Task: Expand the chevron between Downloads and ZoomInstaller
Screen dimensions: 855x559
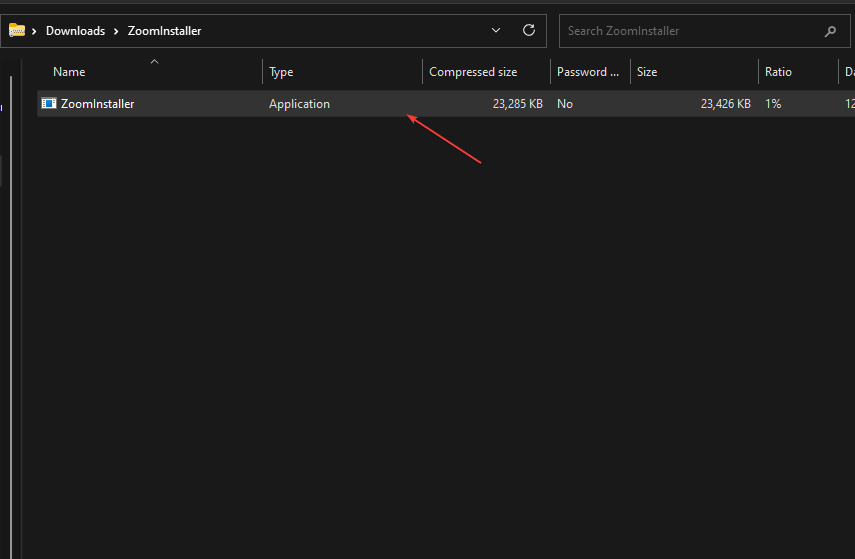Action: [x=116, y=31]
